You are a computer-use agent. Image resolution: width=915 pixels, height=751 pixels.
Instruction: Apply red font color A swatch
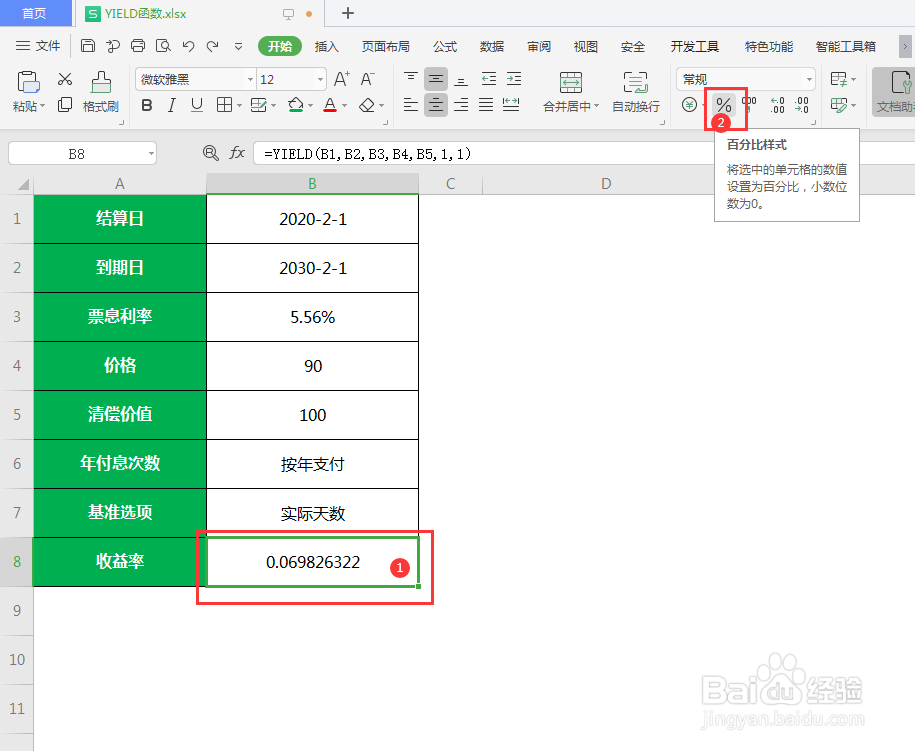(x=330, y=106)
